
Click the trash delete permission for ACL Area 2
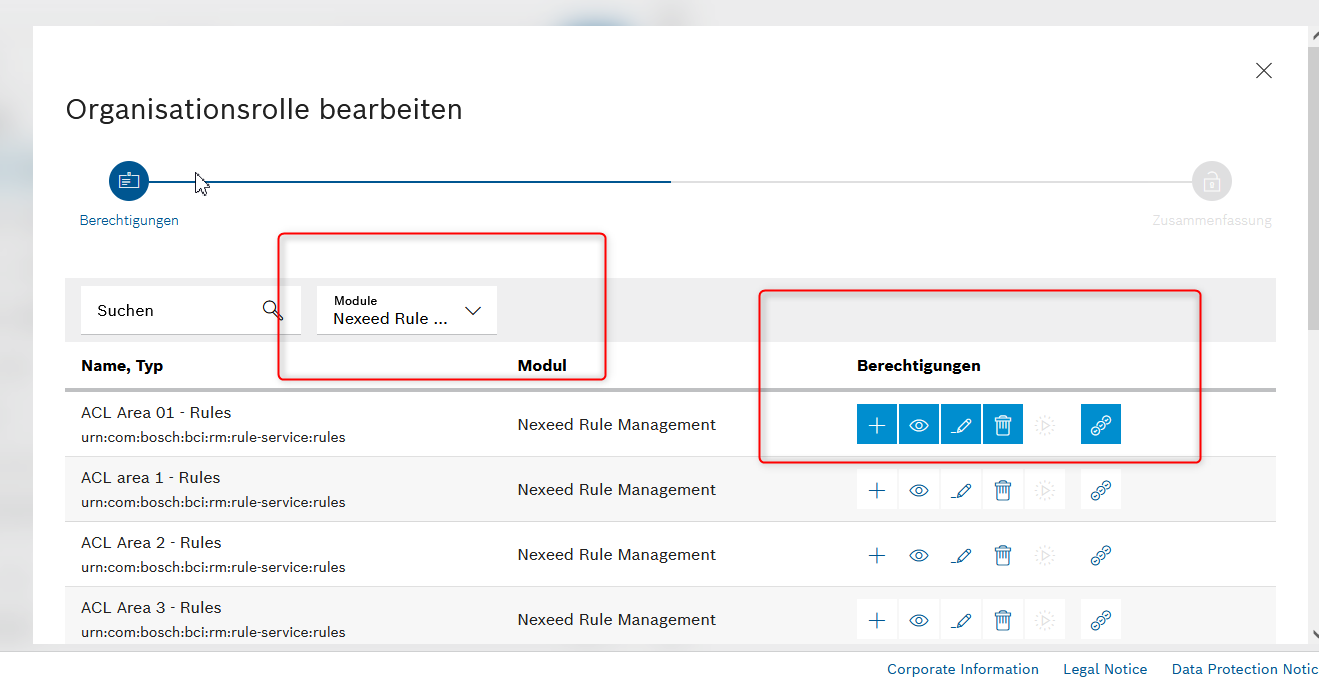1002,554
